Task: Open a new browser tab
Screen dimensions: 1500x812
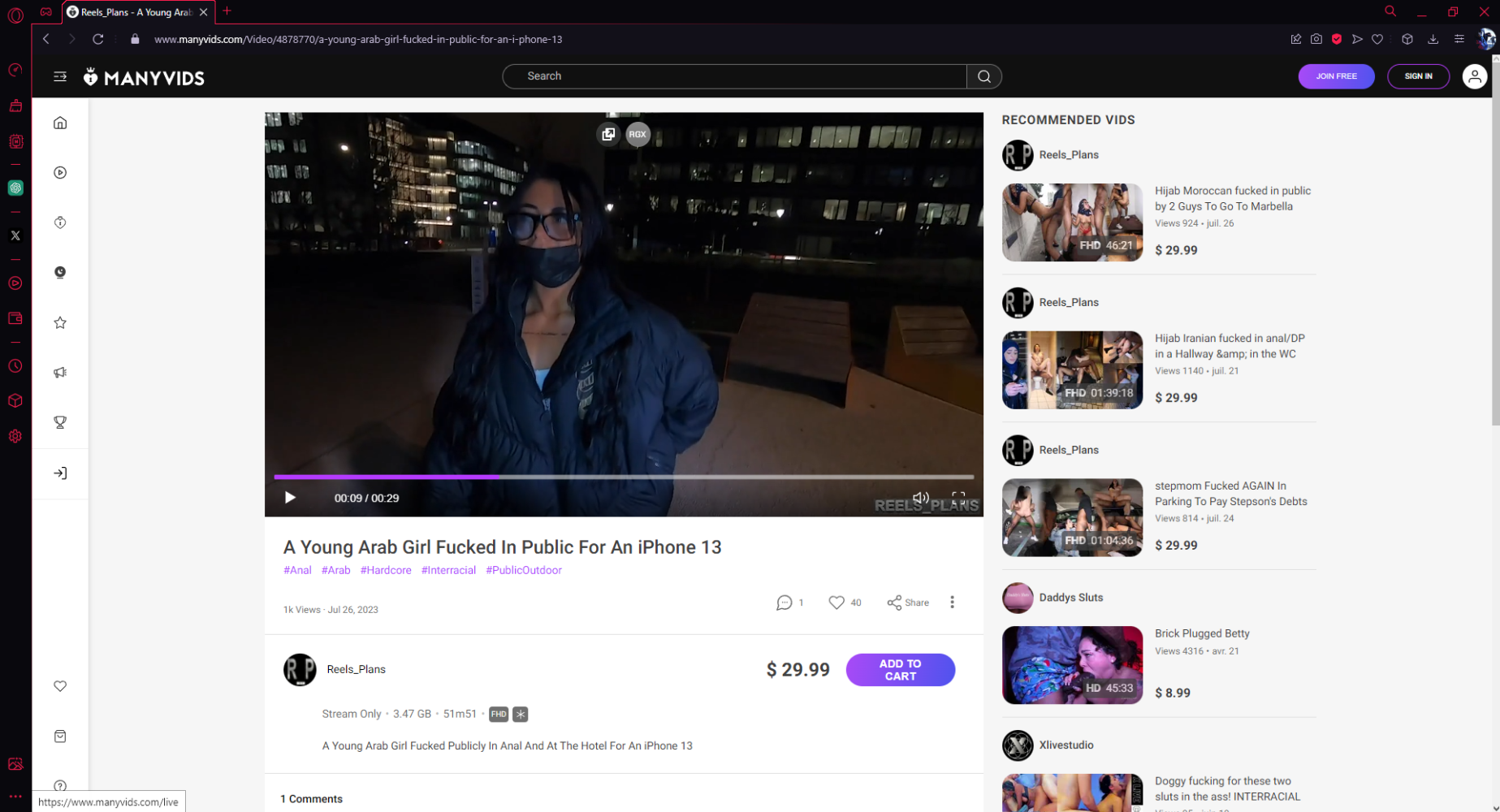Action: pyautogui.click(x=227, y=11)
